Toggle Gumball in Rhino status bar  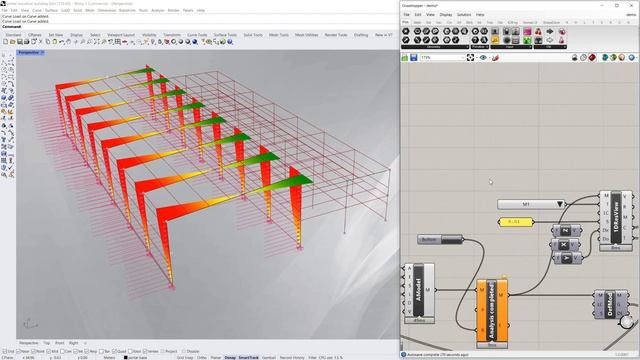(269, 358)
